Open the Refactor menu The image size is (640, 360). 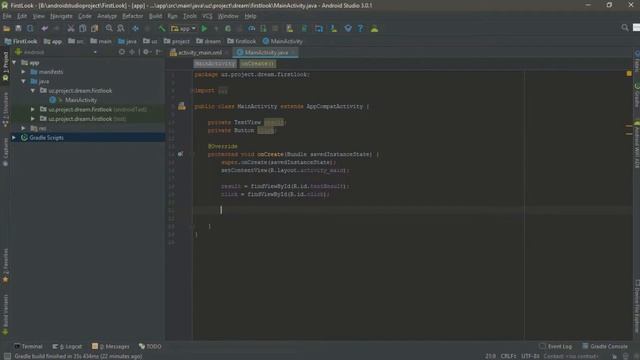[133, 16]
